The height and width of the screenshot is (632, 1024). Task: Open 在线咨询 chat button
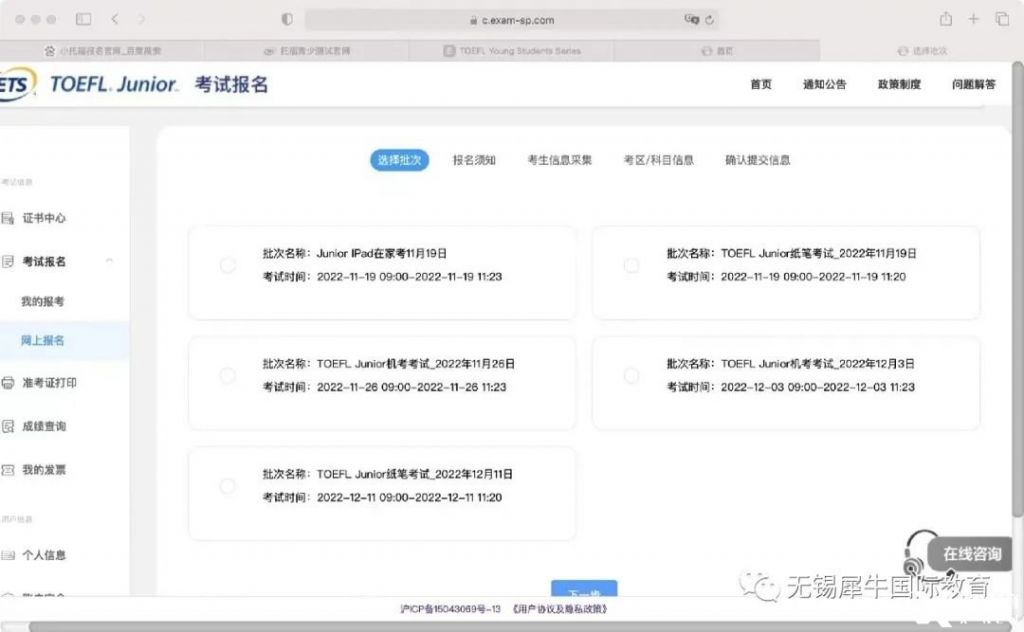coord(972,554)
